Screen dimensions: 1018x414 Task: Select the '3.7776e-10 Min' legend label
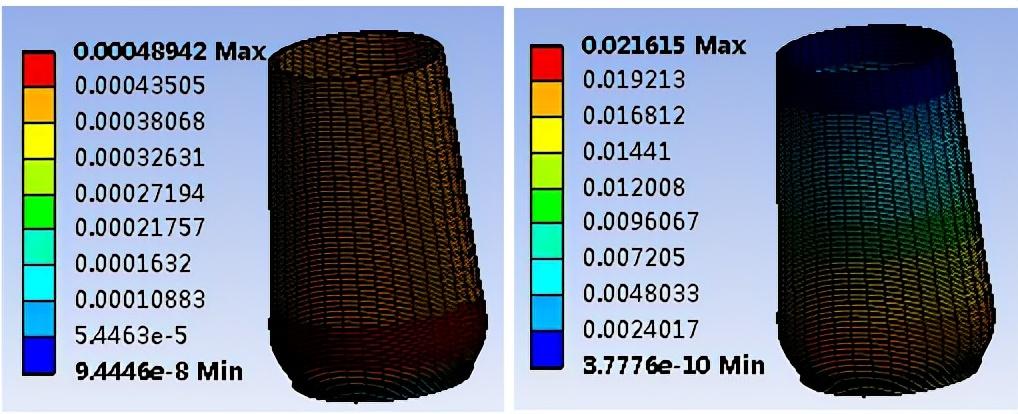click(x=673, y=365)
